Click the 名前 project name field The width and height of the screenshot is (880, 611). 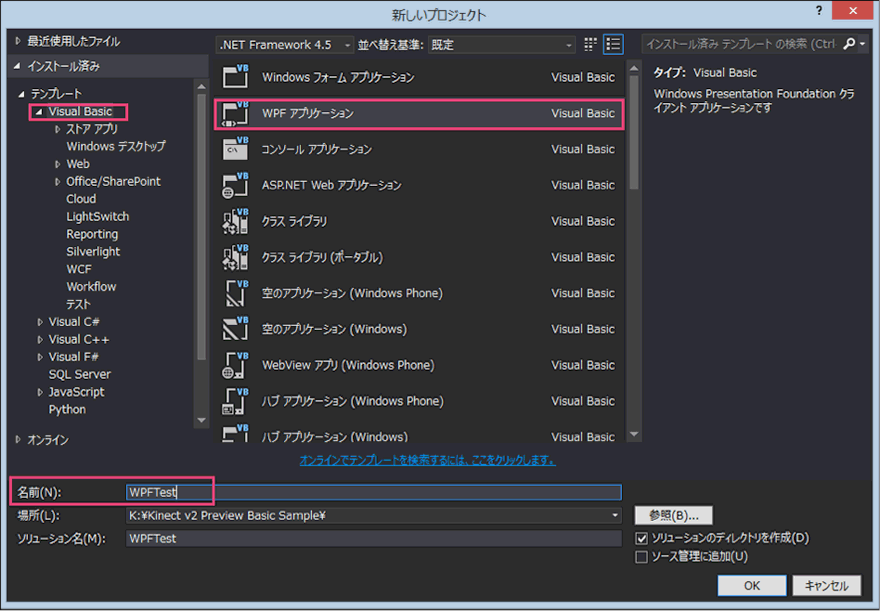point(374,493)
